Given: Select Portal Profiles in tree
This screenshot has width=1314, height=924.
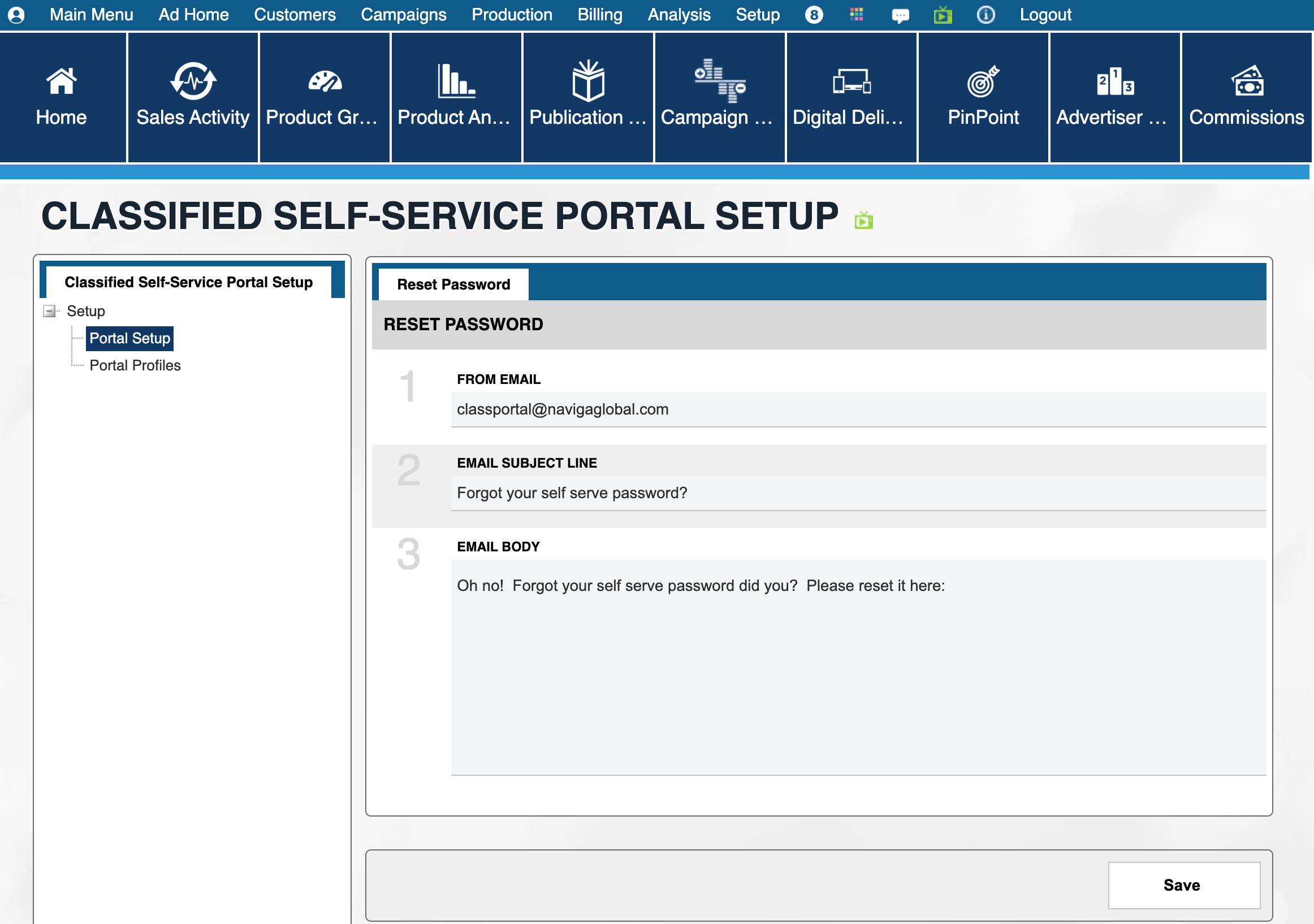Looking at the screenshot, I should point(135,365).
